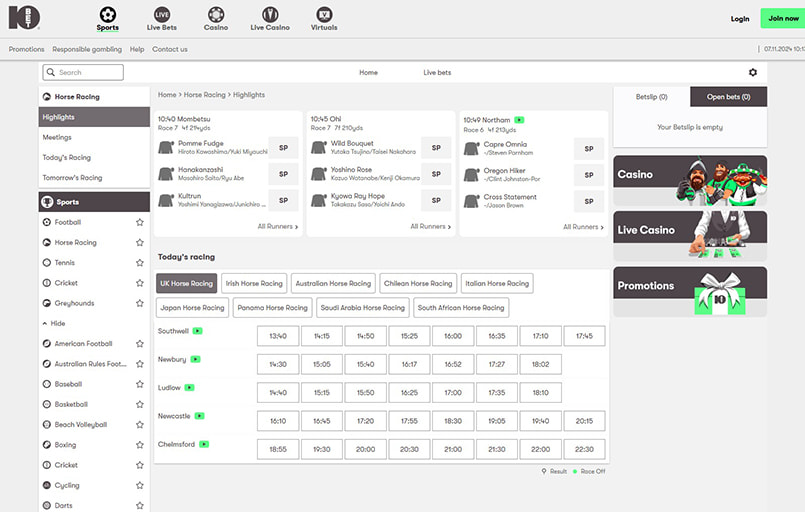Star Greyhounds as a favorite
805x512 pixels.
coord(140,303)
